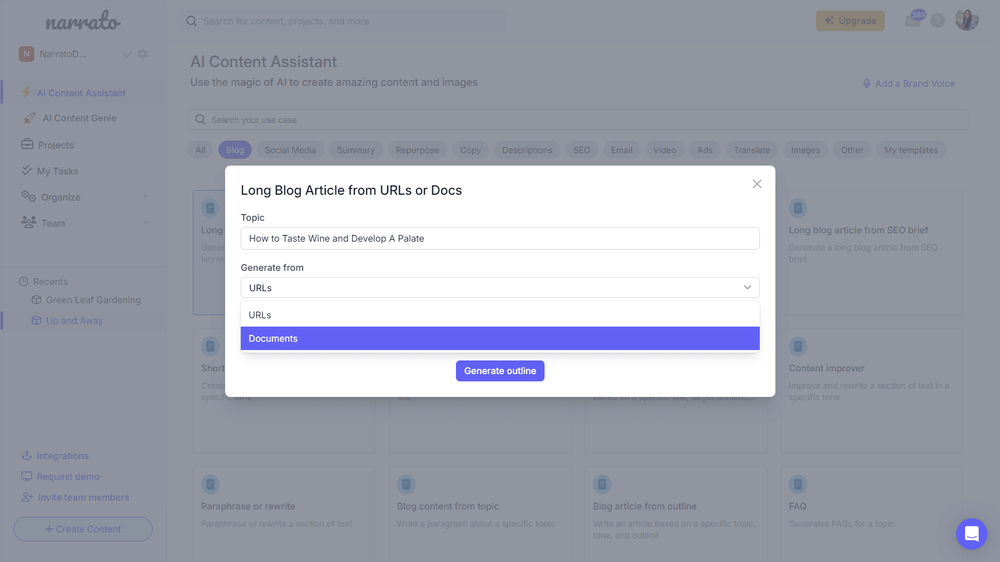Open the FAQ template card

[872, 514]
